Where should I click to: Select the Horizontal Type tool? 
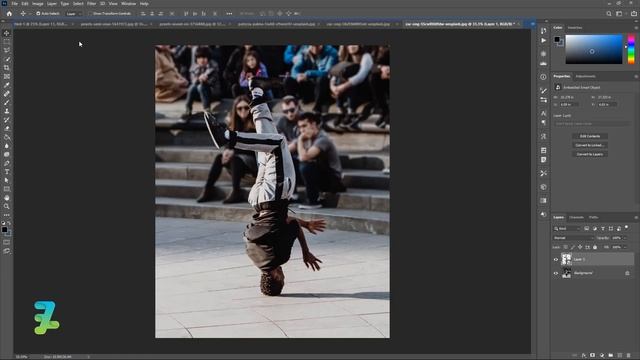click(7, 172)
